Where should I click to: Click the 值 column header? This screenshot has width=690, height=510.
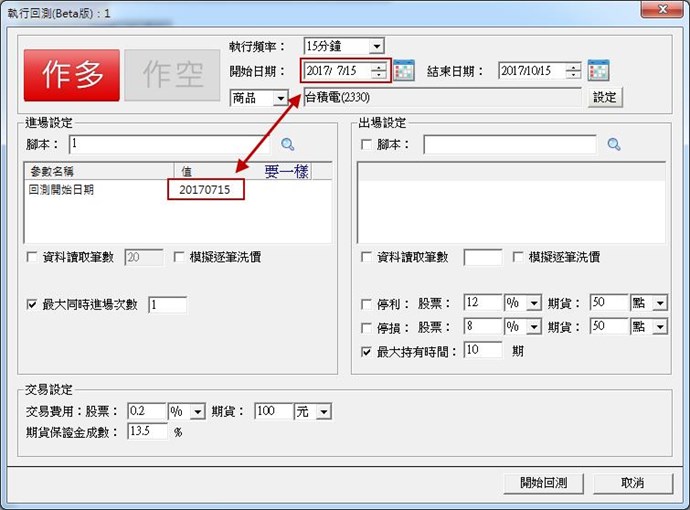point(243,171)
